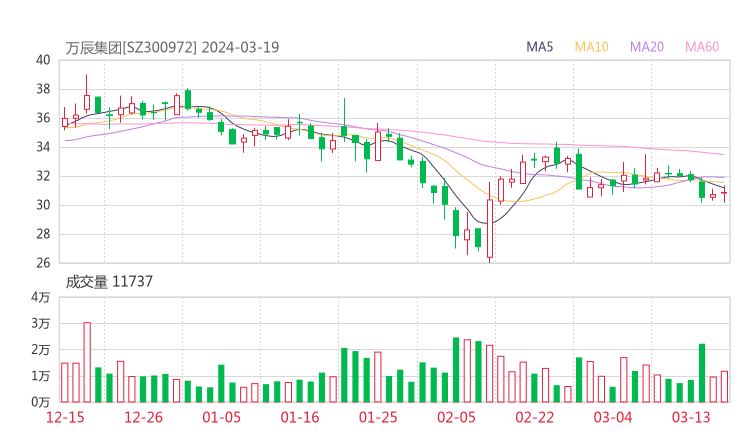
Task: Click the price axis value 32
Action: [x=43, y=176]
